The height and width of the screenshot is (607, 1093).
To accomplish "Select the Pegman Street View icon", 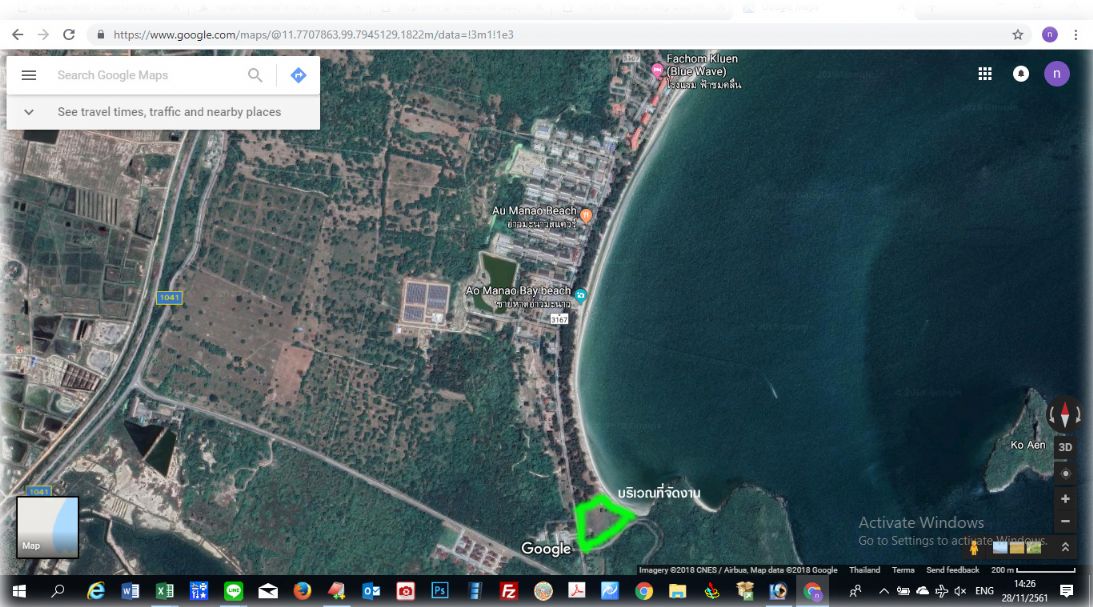I will [974, 547].
